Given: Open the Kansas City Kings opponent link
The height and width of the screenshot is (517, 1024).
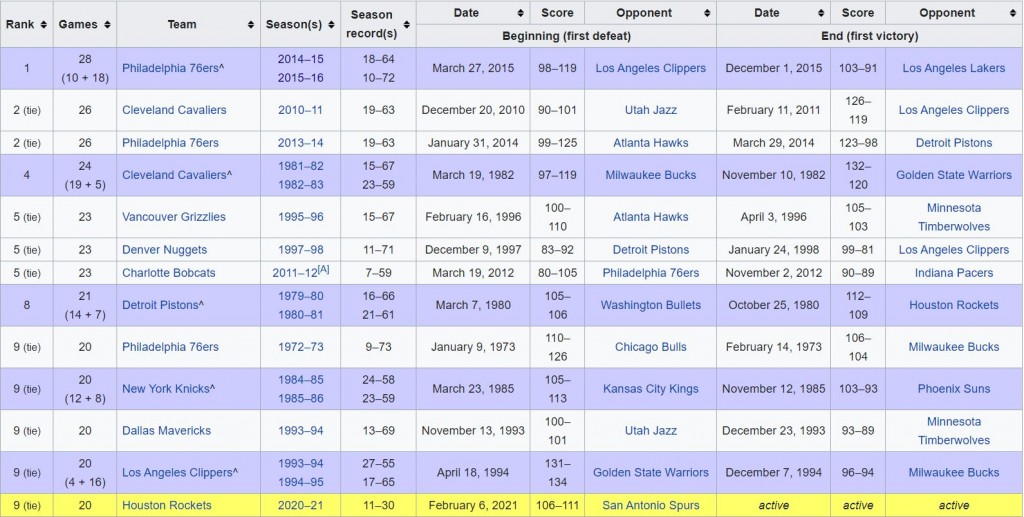Looking at the screenshot, I should click(x=650, y=388).
